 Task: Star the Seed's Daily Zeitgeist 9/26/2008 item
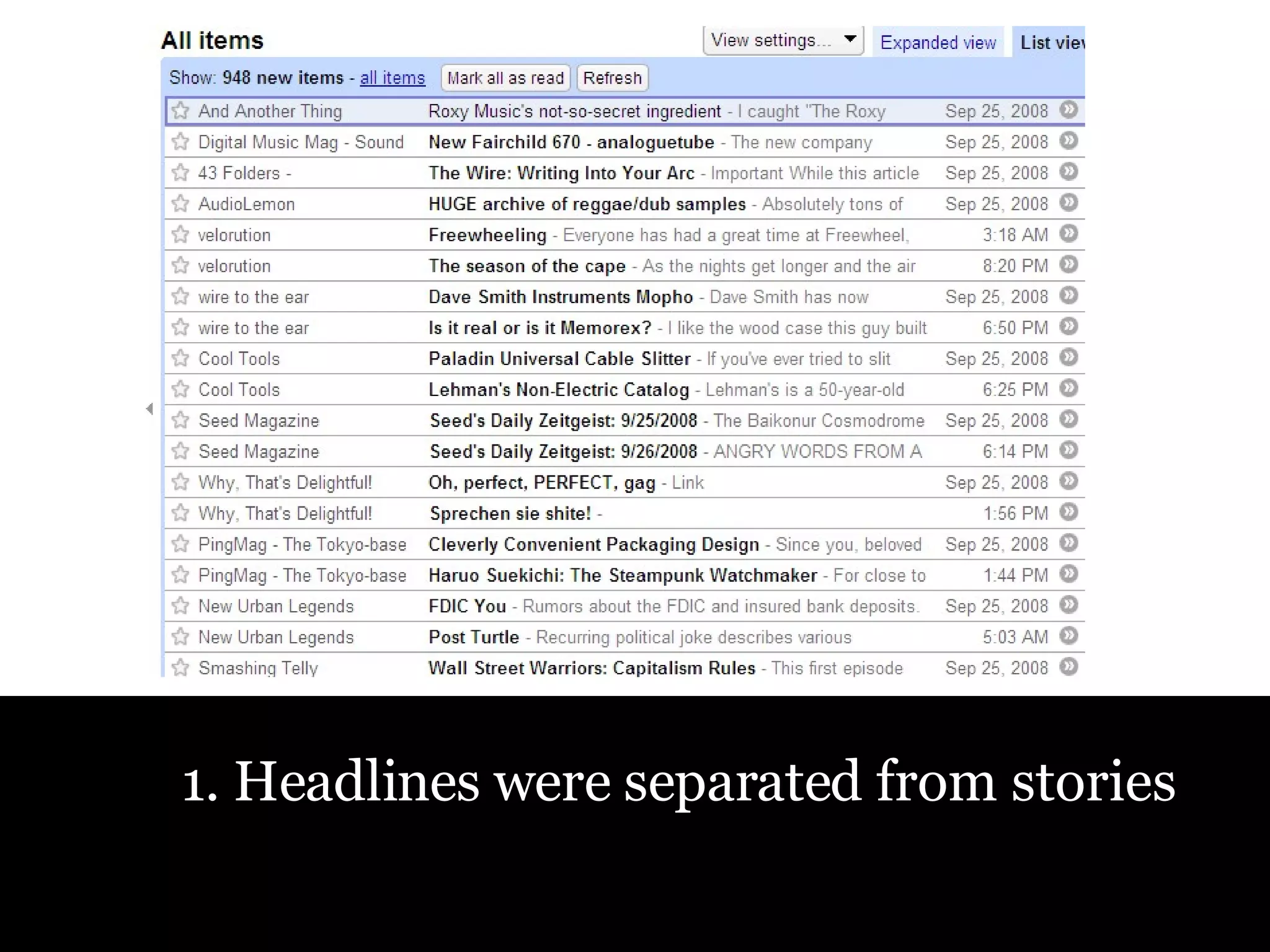click(180, 451)
